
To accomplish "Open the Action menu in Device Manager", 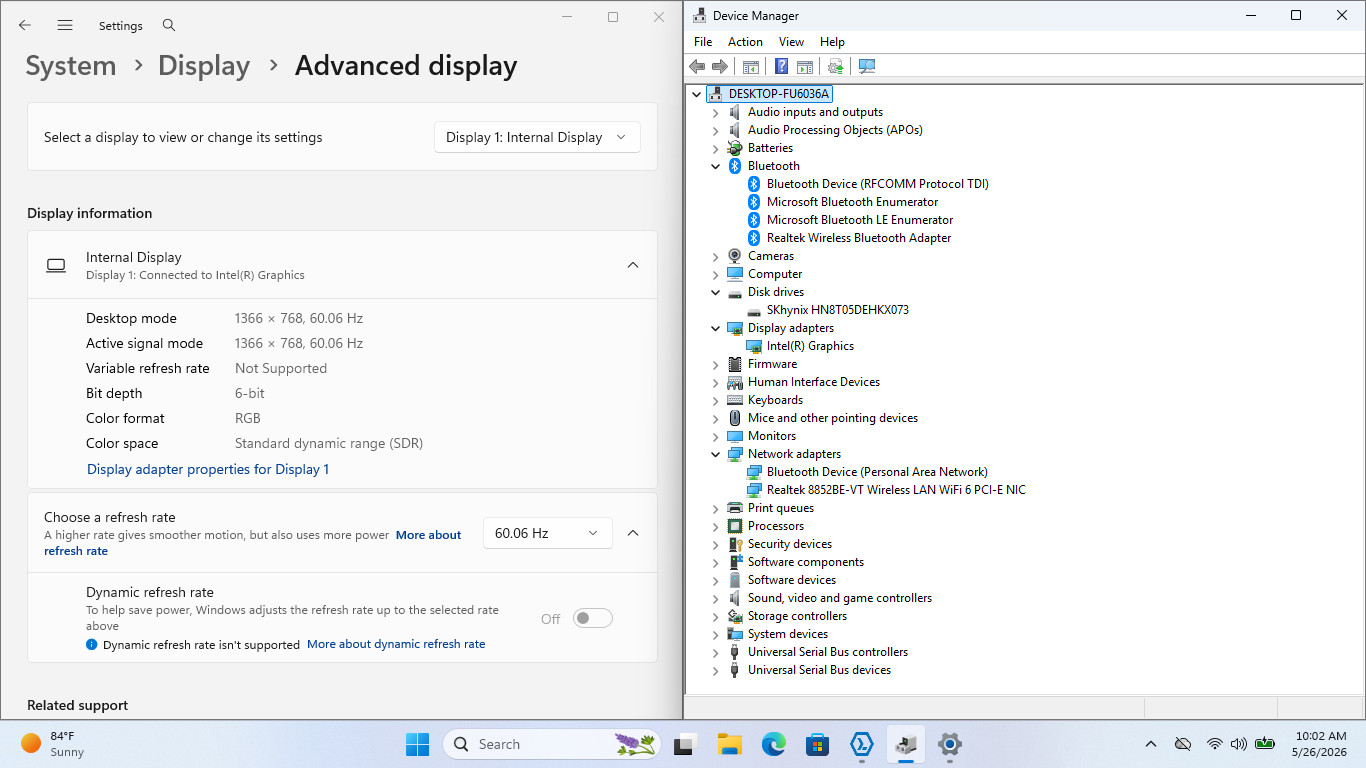I will [745, 42].
